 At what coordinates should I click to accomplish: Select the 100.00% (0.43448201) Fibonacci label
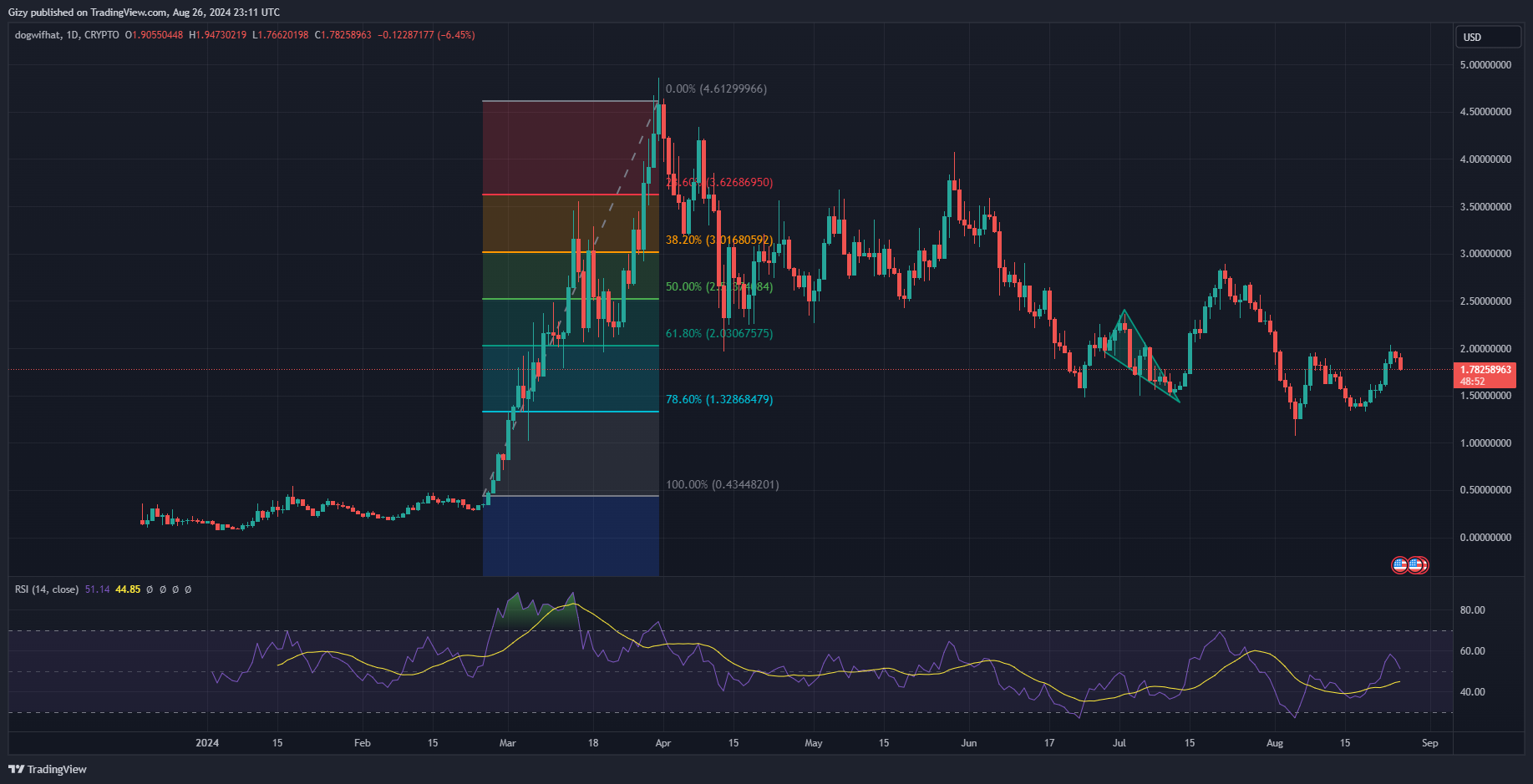pos(722,484)
